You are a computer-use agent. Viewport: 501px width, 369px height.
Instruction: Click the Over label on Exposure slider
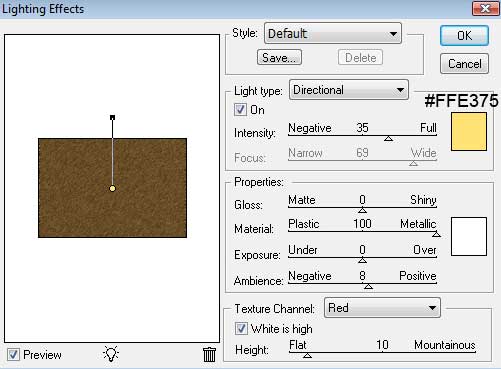click(x=425, y=250)
